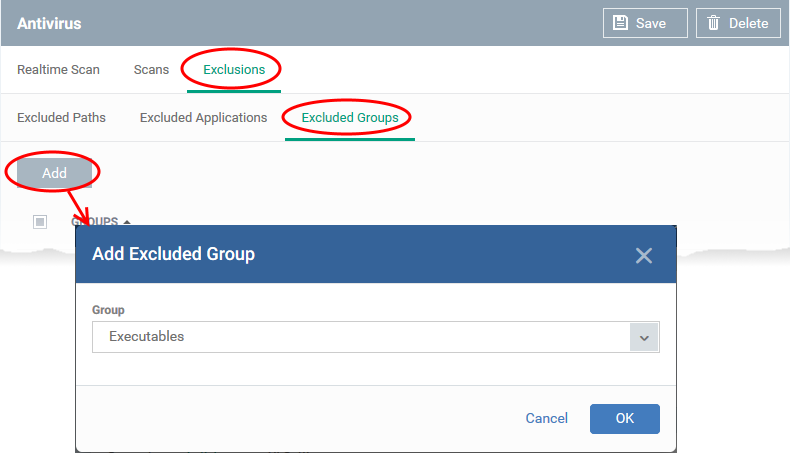Close the Add Excluded Group dialog

[x=643, y=255]
